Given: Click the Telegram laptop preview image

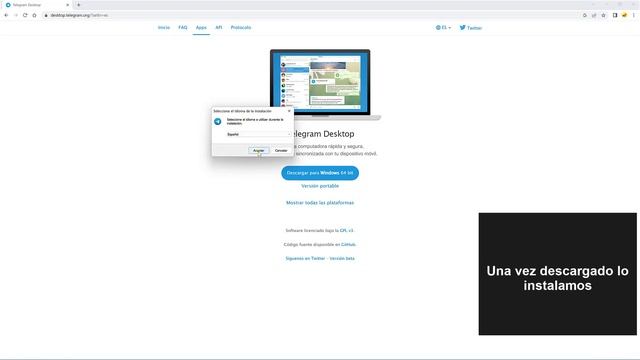Looking at the screenshot, I should [x=325, y=84].
